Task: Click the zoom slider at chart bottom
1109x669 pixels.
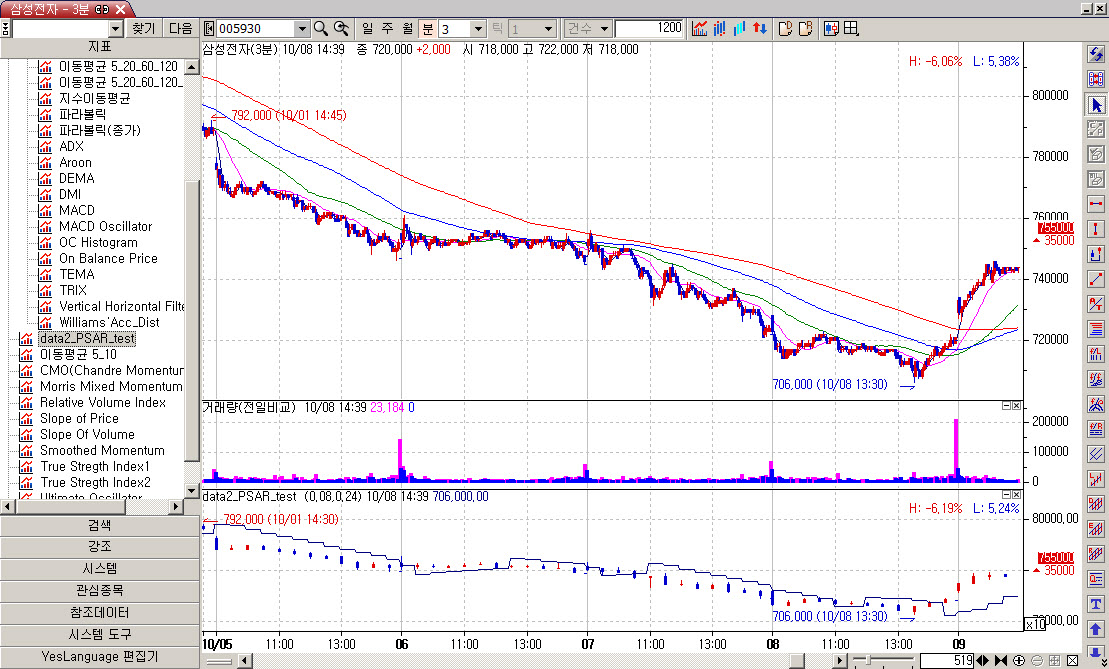Action: pos(870,661)
